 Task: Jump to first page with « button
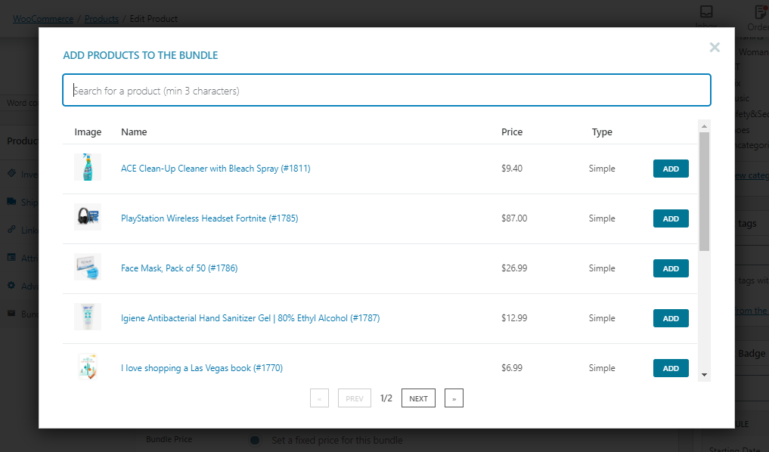319,398
